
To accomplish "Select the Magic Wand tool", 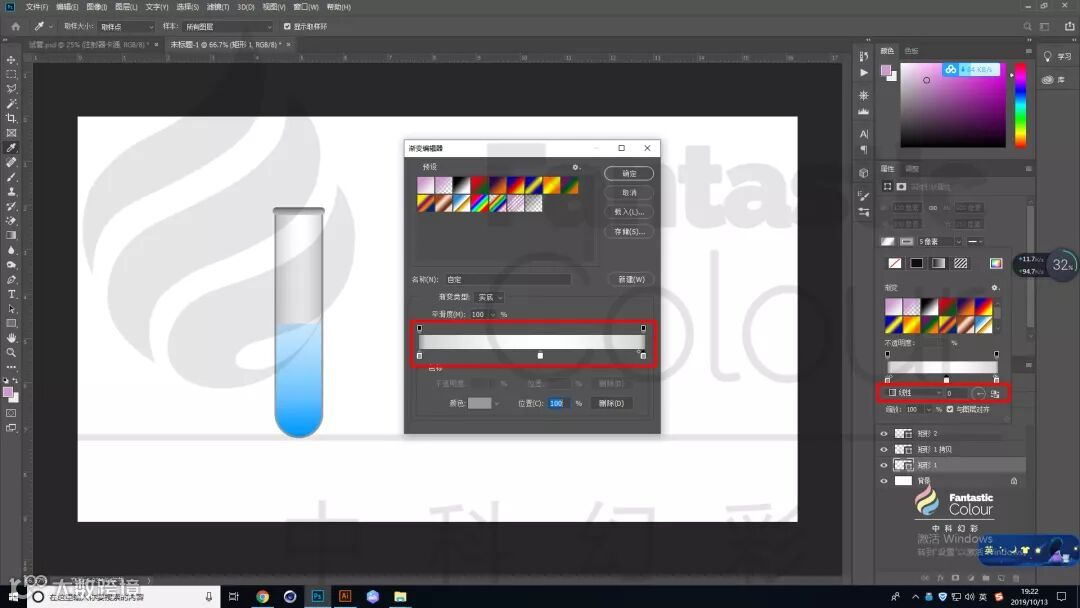I will (x=11, y=103).
